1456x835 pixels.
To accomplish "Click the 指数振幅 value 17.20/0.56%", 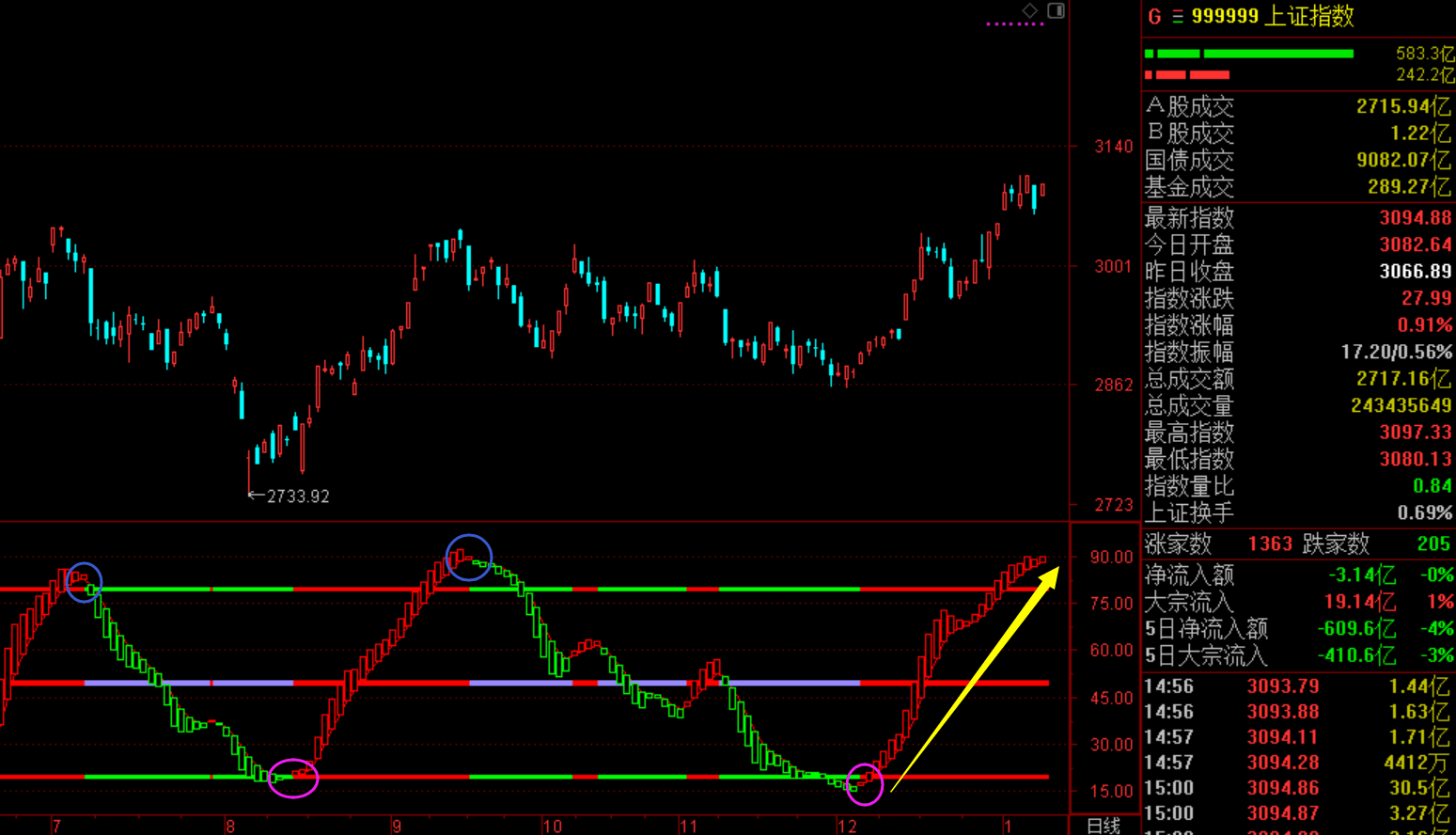I will [1397, 352].
